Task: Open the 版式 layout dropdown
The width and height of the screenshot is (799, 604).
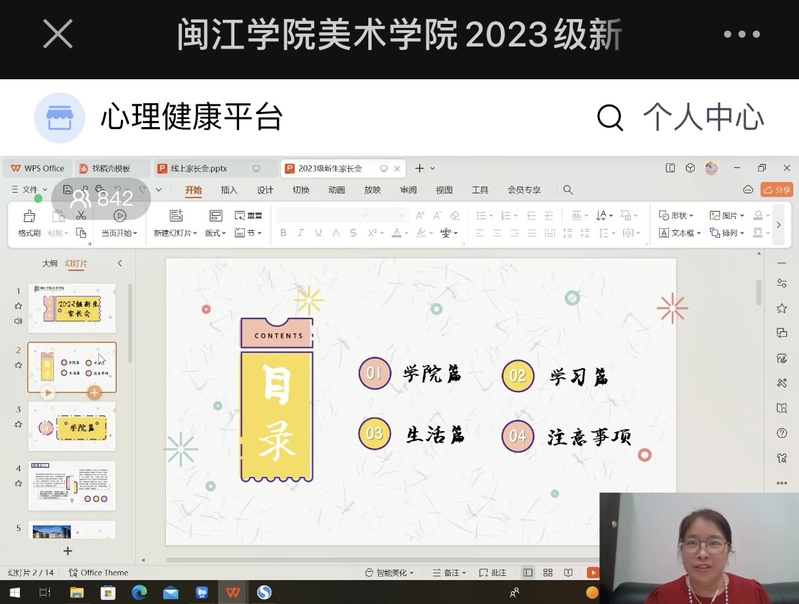Action: pyautogui.click(x=215, y=233)
